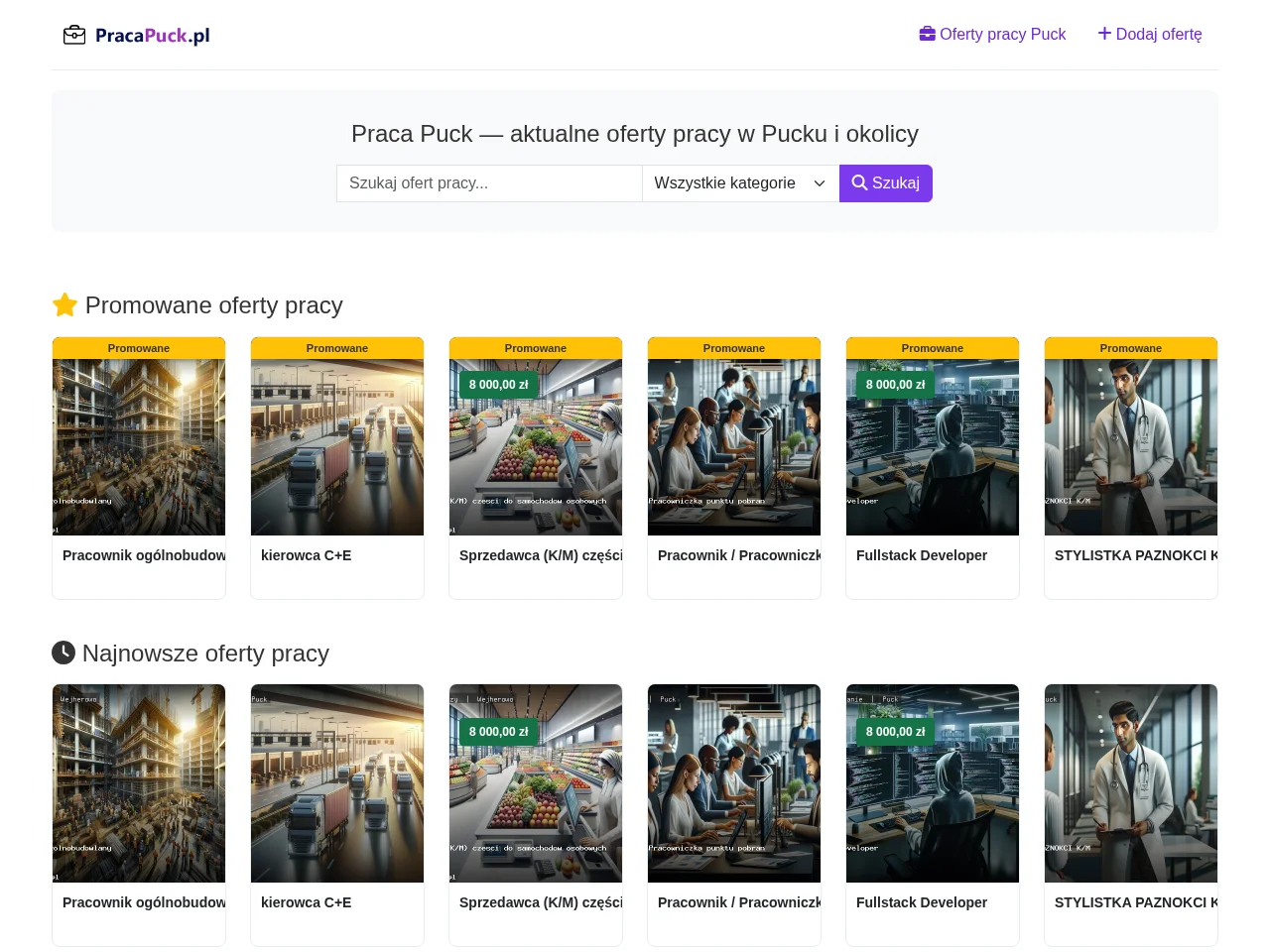This screenshot has width=1270, height=952.
Task: Open newest kierowca C+E trucks image
Action: click(x=337, y=783)
